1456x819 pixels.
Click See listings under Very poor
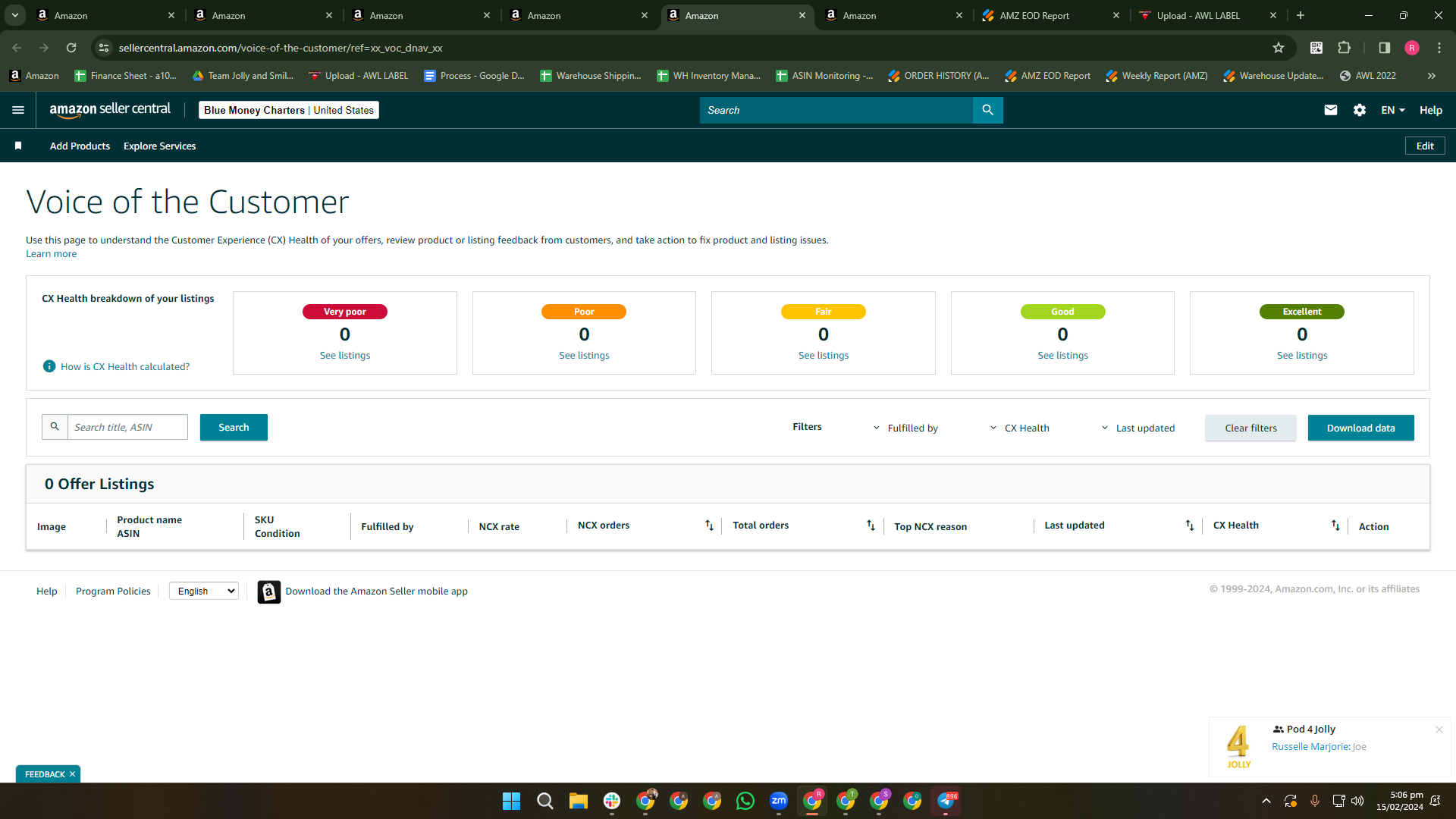pyautogui.click(x=345, y=356)
